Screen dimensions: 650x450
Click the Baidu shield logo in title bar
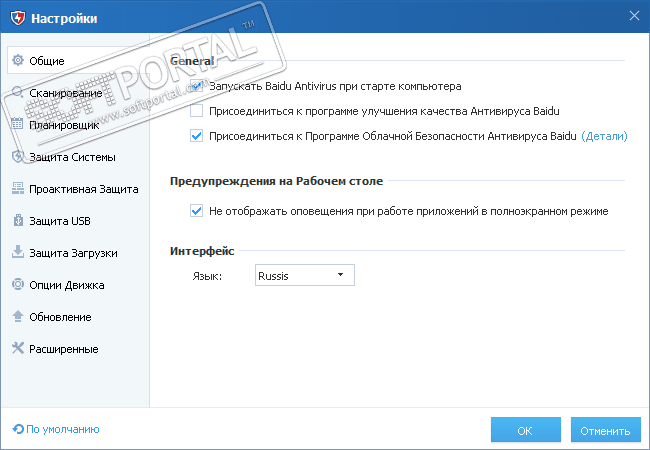(18, 18)
